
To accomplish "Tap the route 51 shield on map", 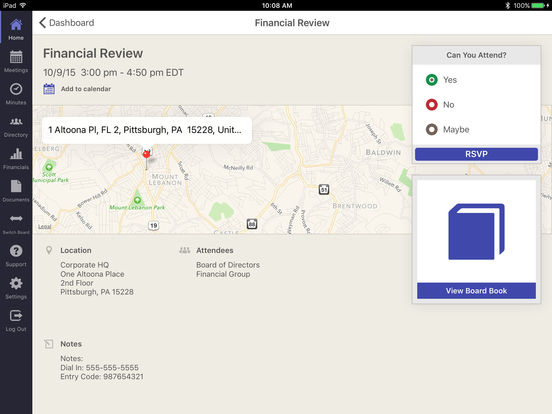I will pyautogui.click(x=324, y=190).
